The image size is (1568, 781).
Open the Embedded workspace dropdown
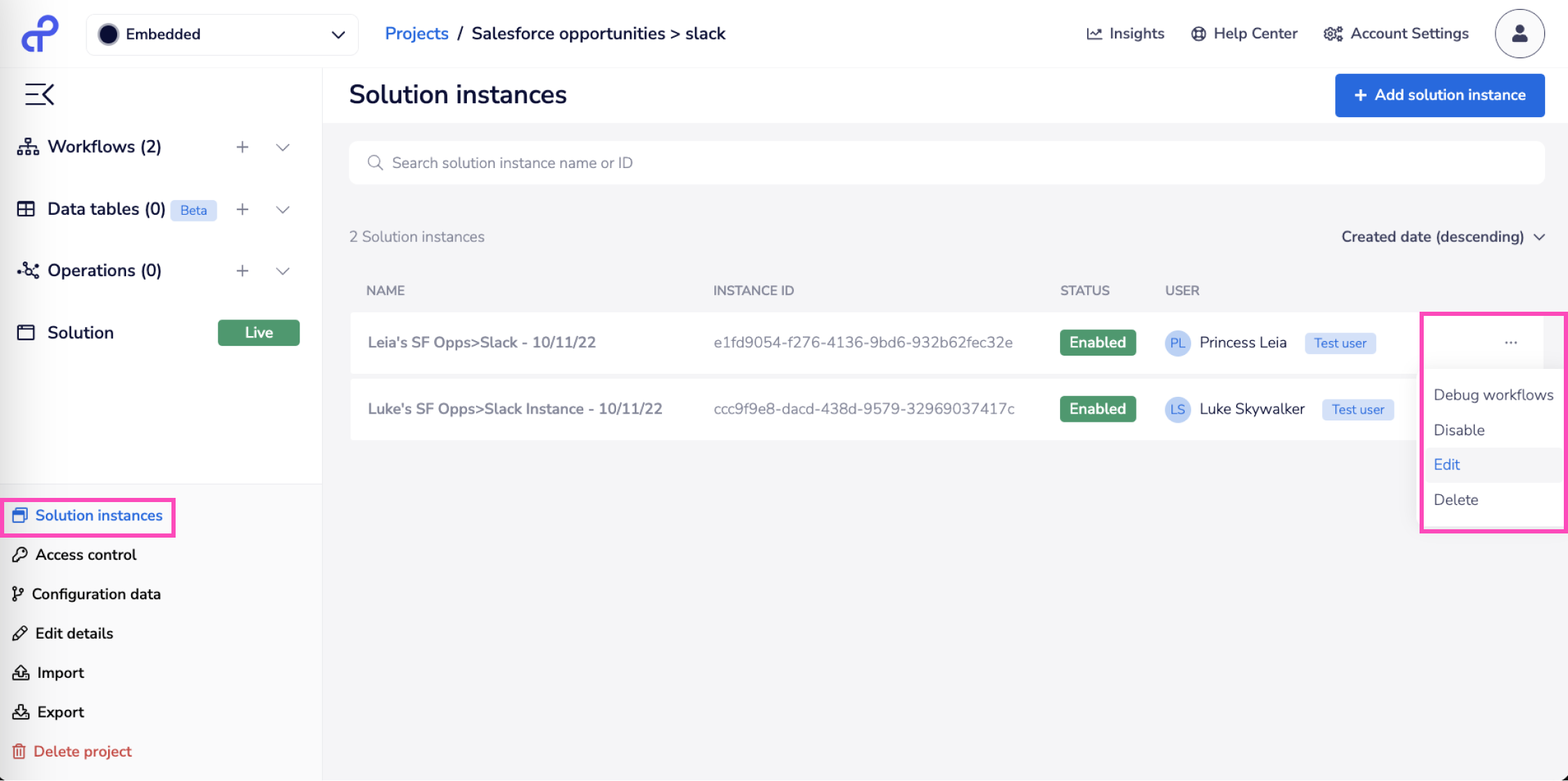pyautogui.click(x=222, y=34)
